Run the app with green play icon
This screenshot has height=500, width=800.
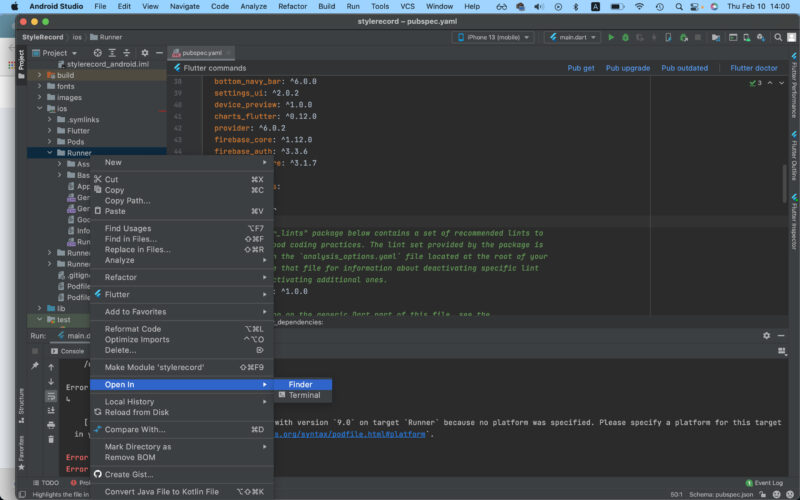coord(611,37)
